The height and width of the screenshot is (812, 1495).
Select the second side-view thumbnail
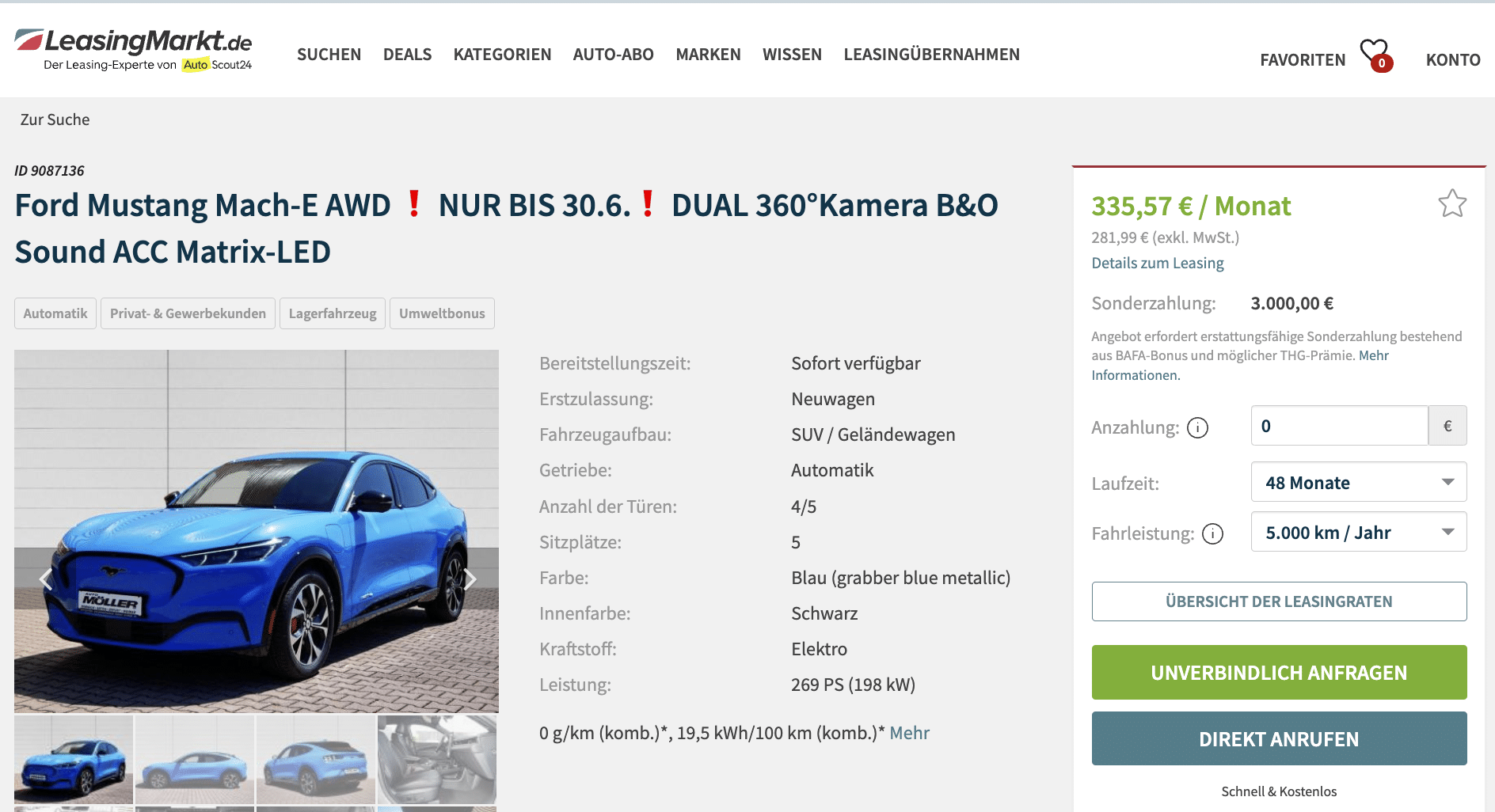(195, 760)
